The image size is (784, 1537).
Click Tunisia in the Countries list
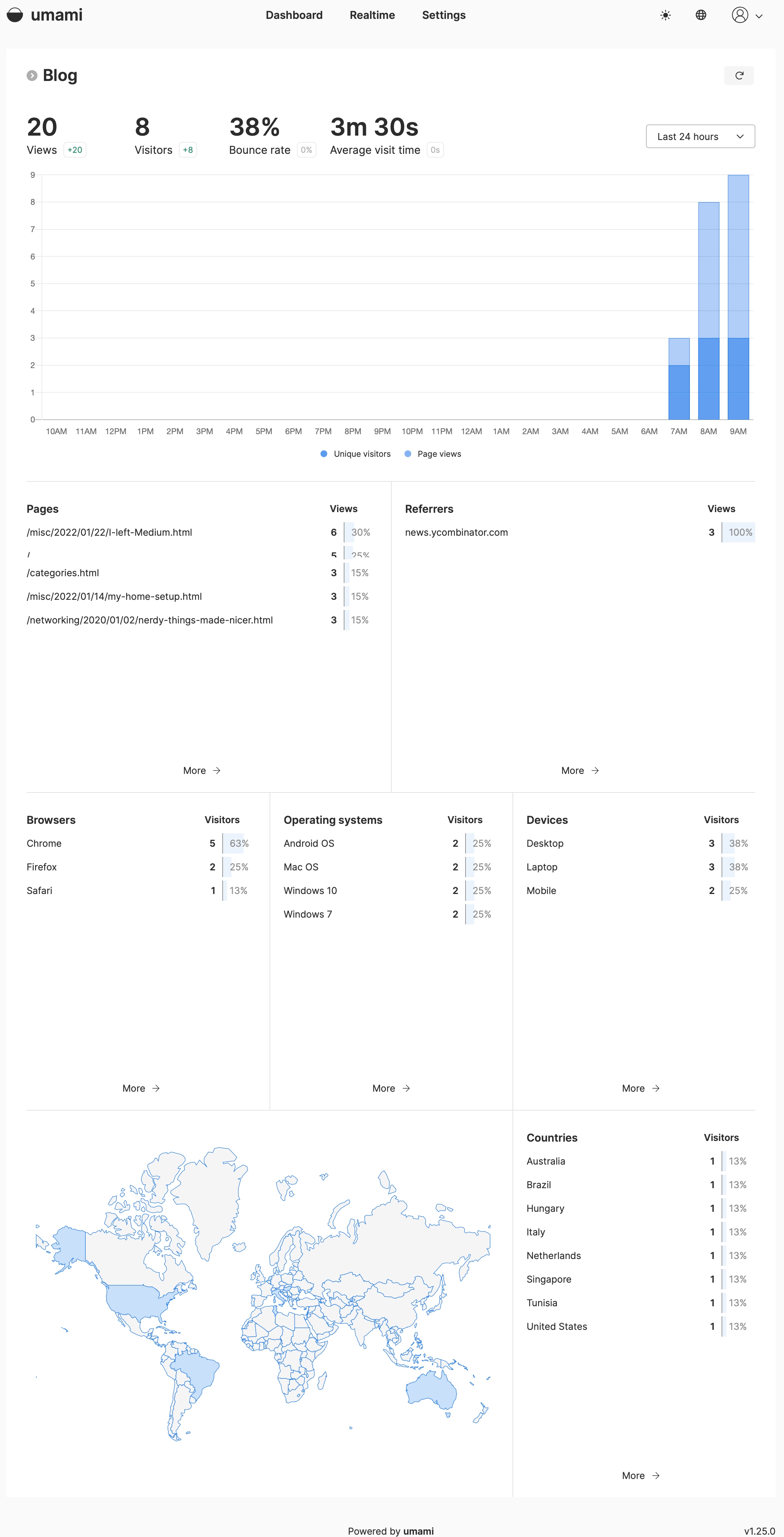641,1303
